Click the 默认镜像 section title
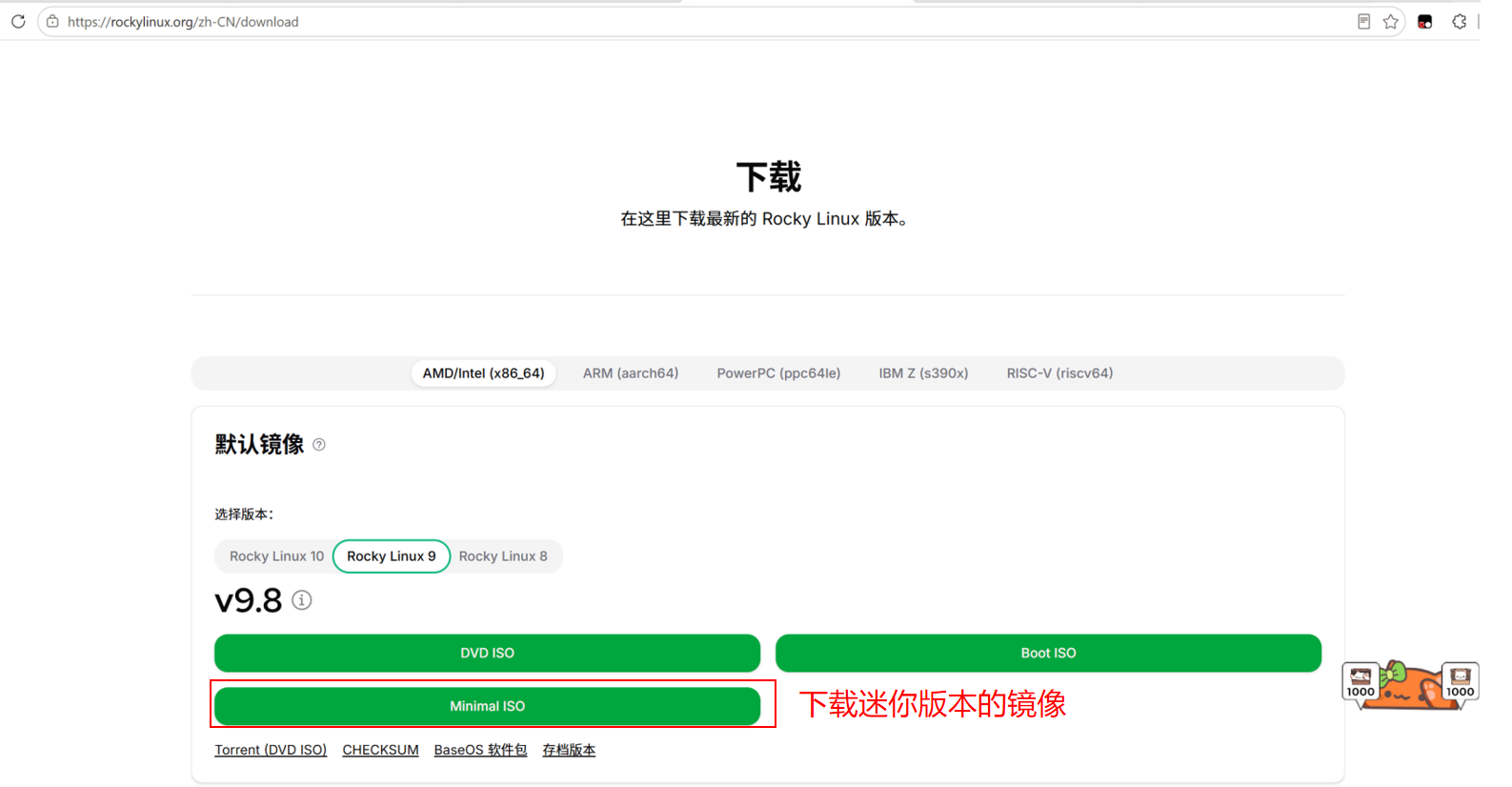Screen dimensions: 1512x787 259,444
